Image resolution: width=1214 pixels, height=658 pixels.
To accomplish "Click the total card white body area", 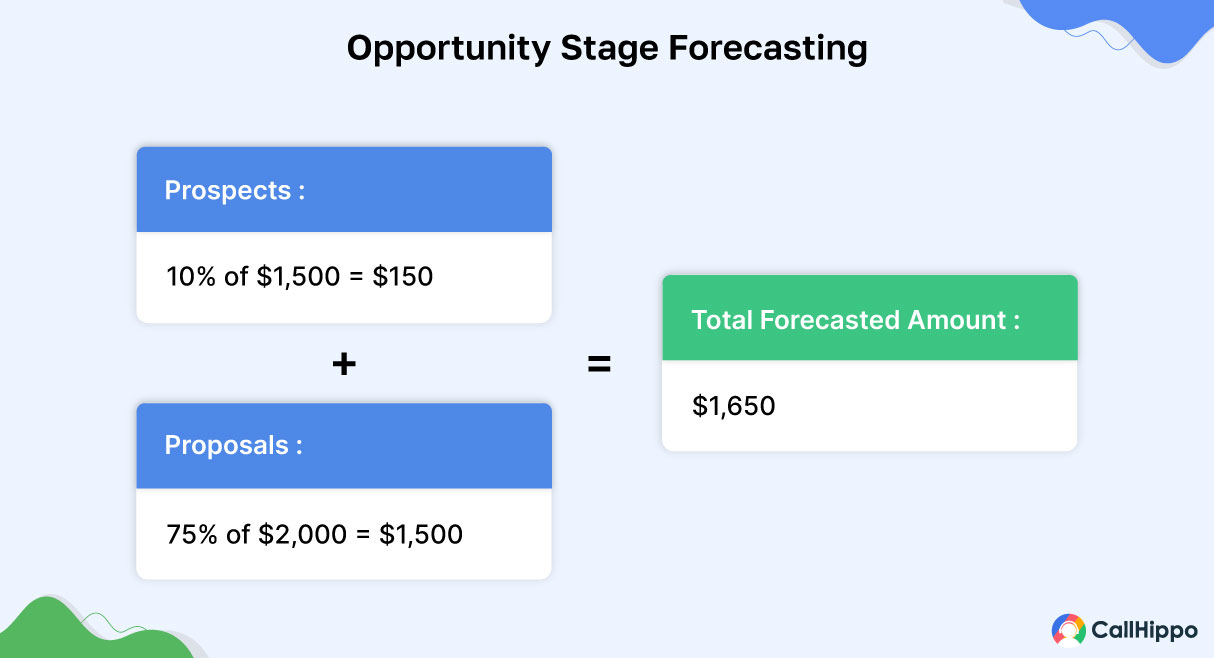I will coord(870,406).
